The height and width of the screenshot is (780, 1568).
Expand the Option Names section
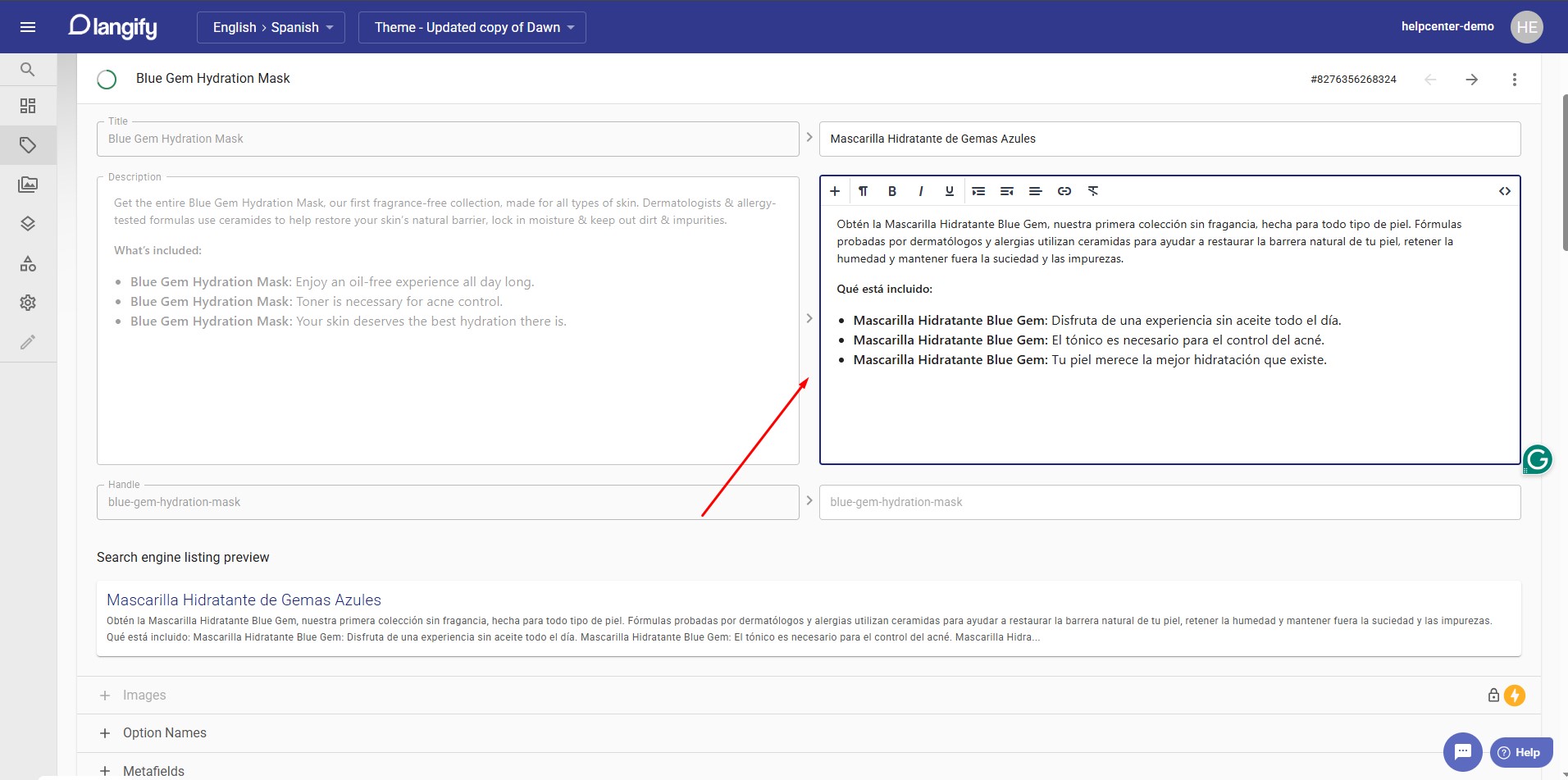pos(164,732)
